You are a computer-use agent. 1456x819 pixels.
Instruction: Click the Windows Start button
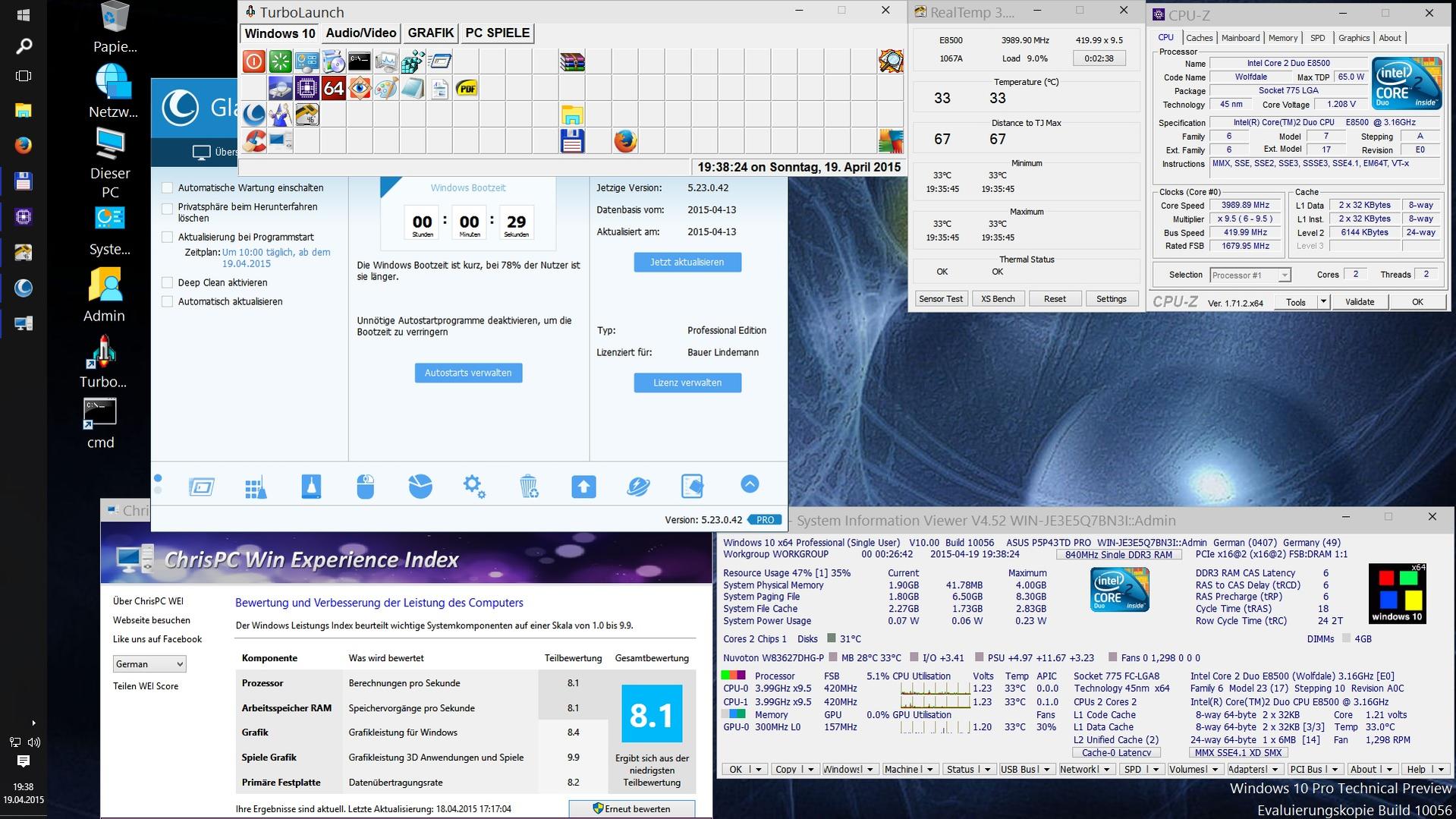click(x=24, y=15)
